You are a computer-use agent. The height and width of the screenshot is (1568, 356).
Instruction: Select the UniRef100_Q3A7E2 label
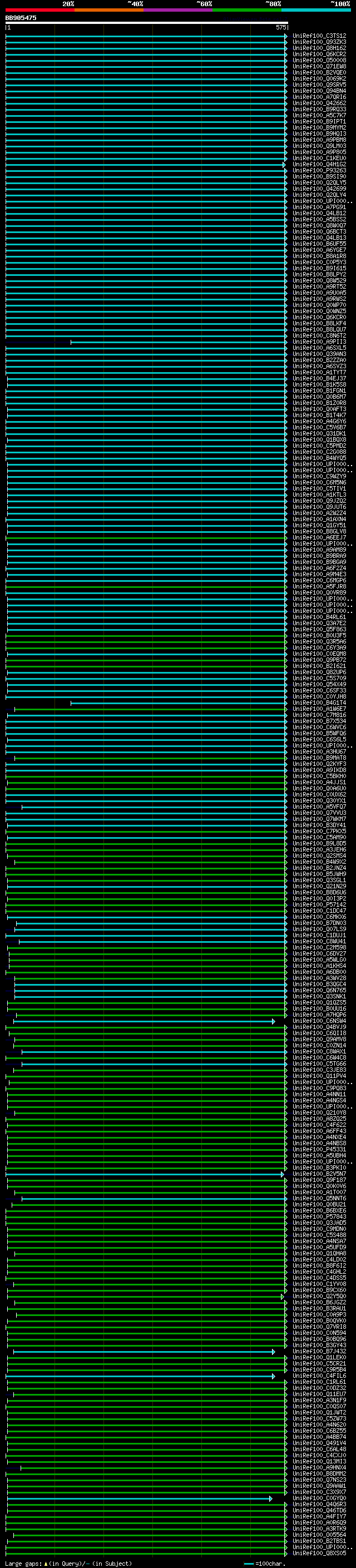pyautogui.click(x=319, y=624)
